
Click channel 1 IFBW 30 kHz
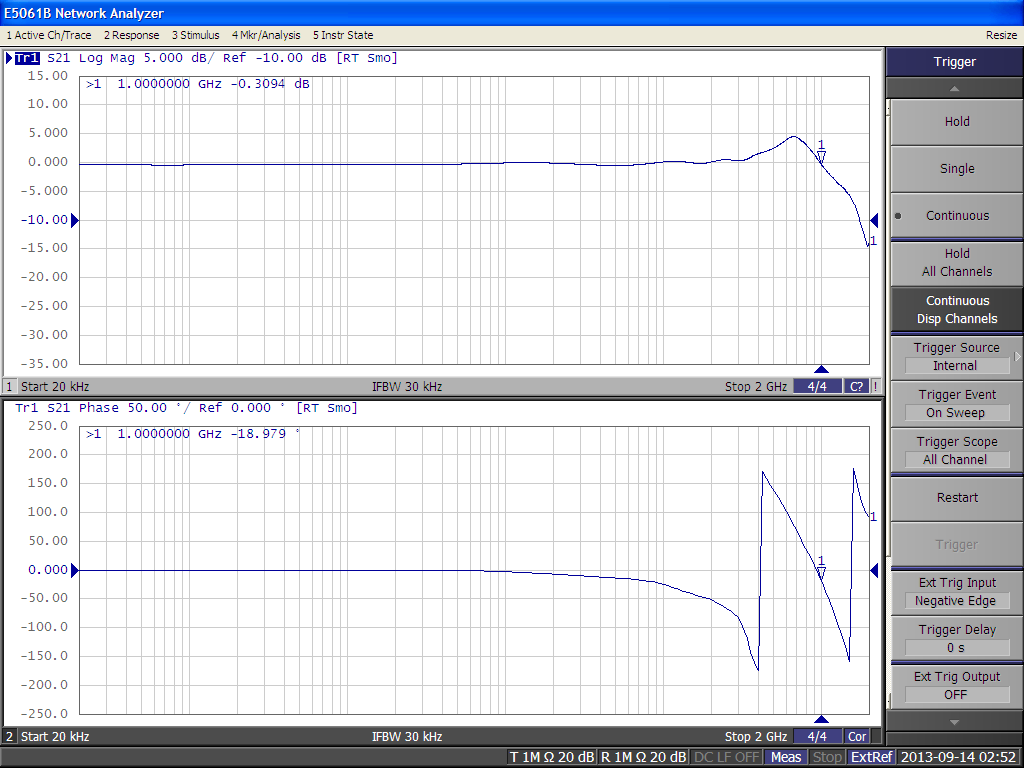pyautogui.click(x=407, y=387)
